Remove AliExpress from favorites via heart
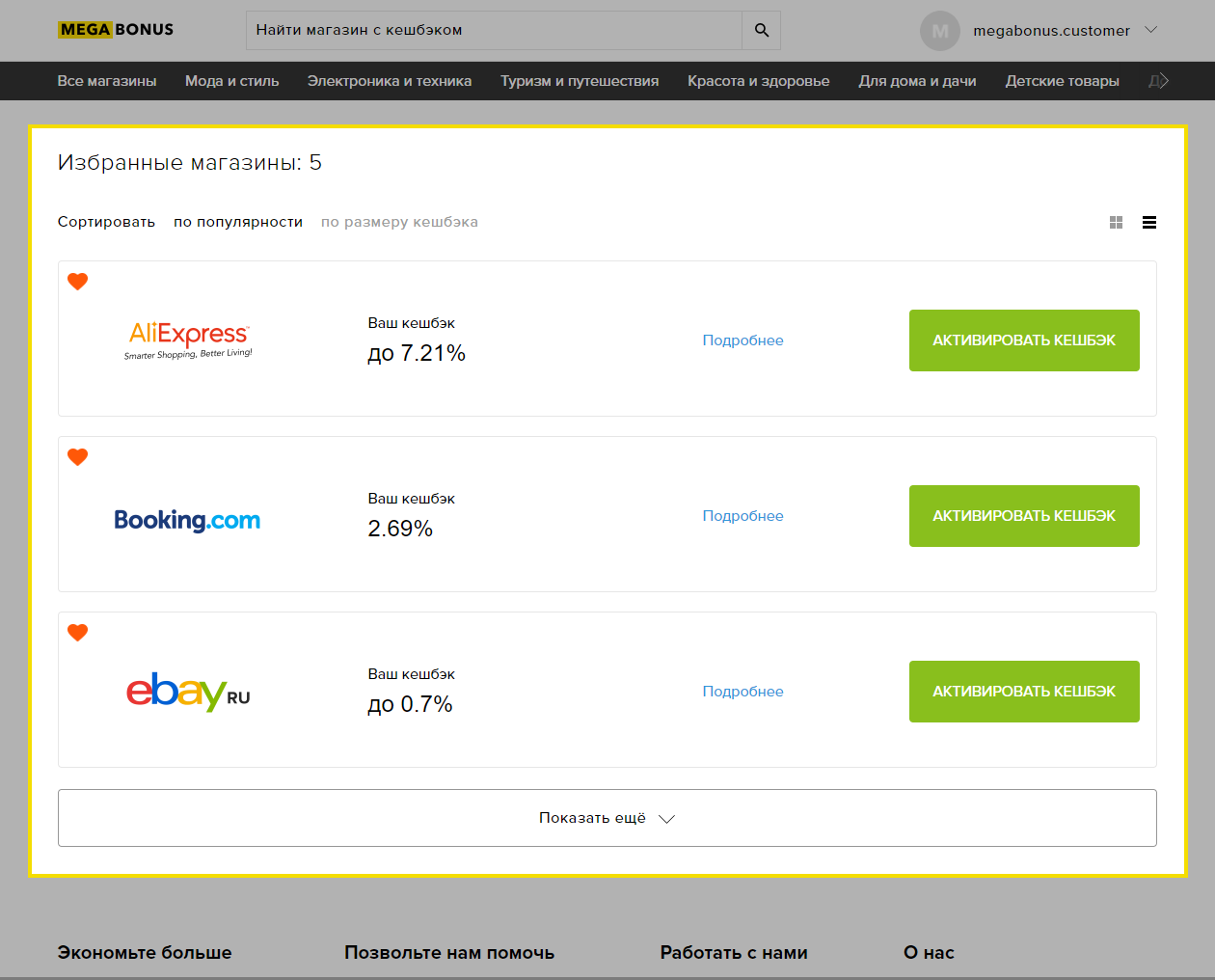 78,282
